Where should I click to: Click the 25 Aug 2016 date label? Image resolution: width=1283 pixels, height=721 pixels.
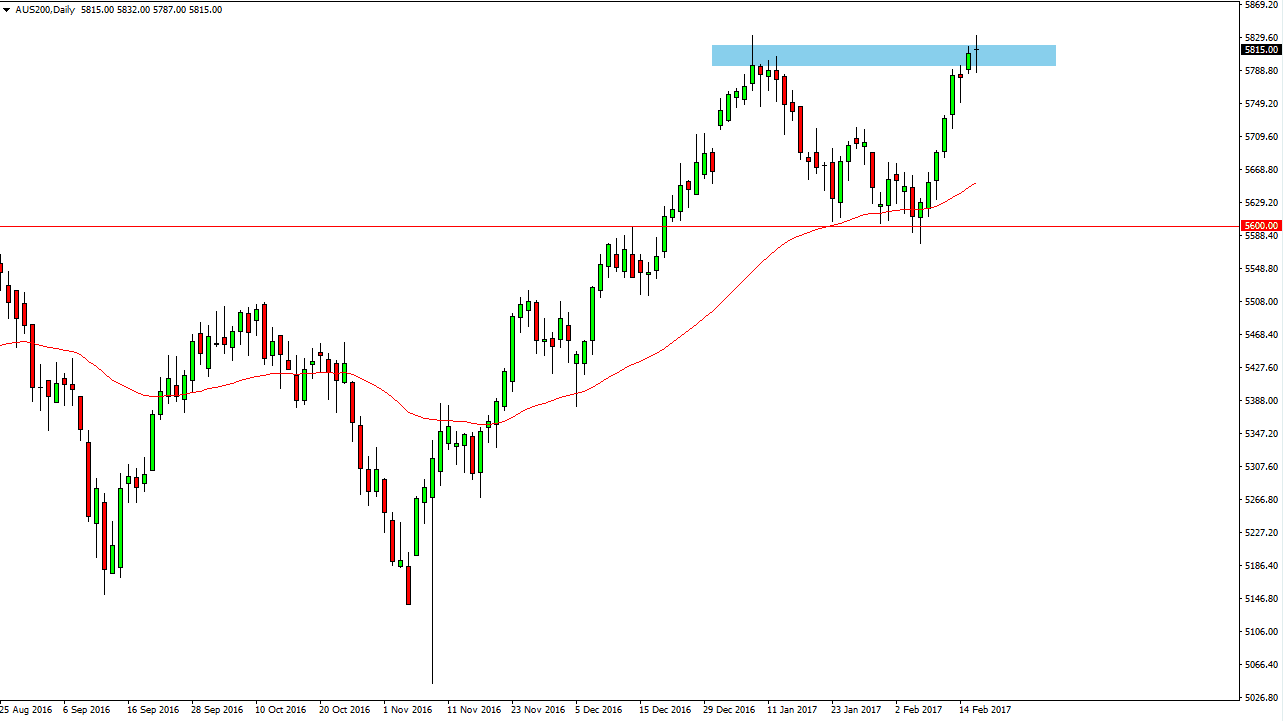point(25,708)
